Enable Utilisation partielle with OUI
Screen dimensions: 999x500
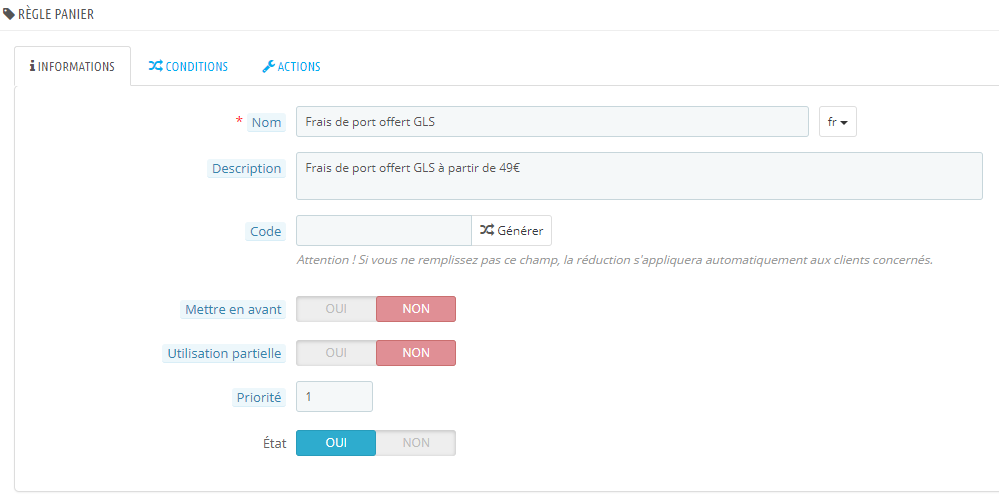tap(336, 353)
